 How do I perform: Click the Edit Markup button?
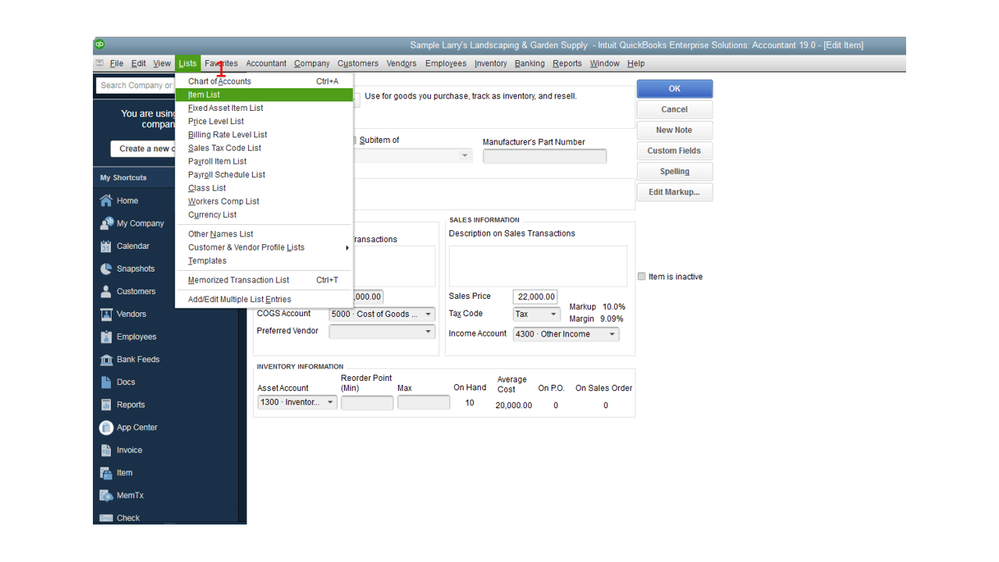click(x=675, y=192)
